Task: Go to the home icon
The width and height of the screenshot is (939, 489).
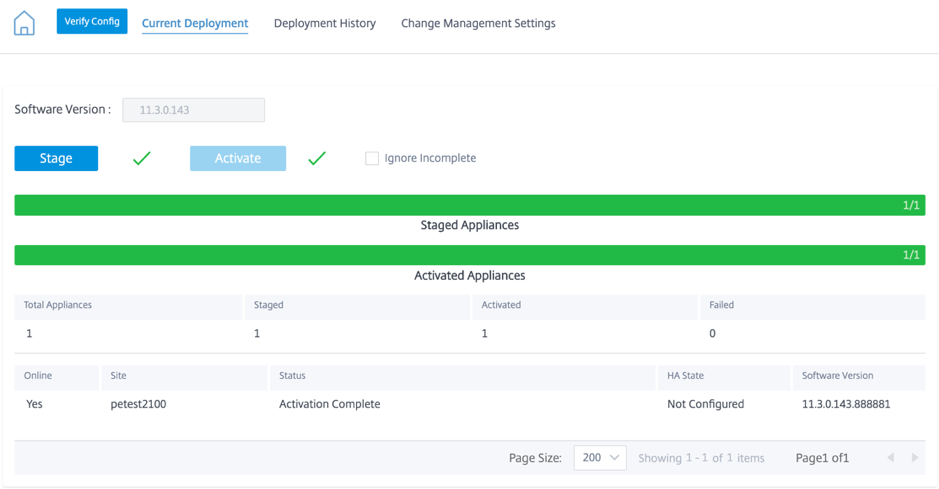Action: (x=24, y=23)
